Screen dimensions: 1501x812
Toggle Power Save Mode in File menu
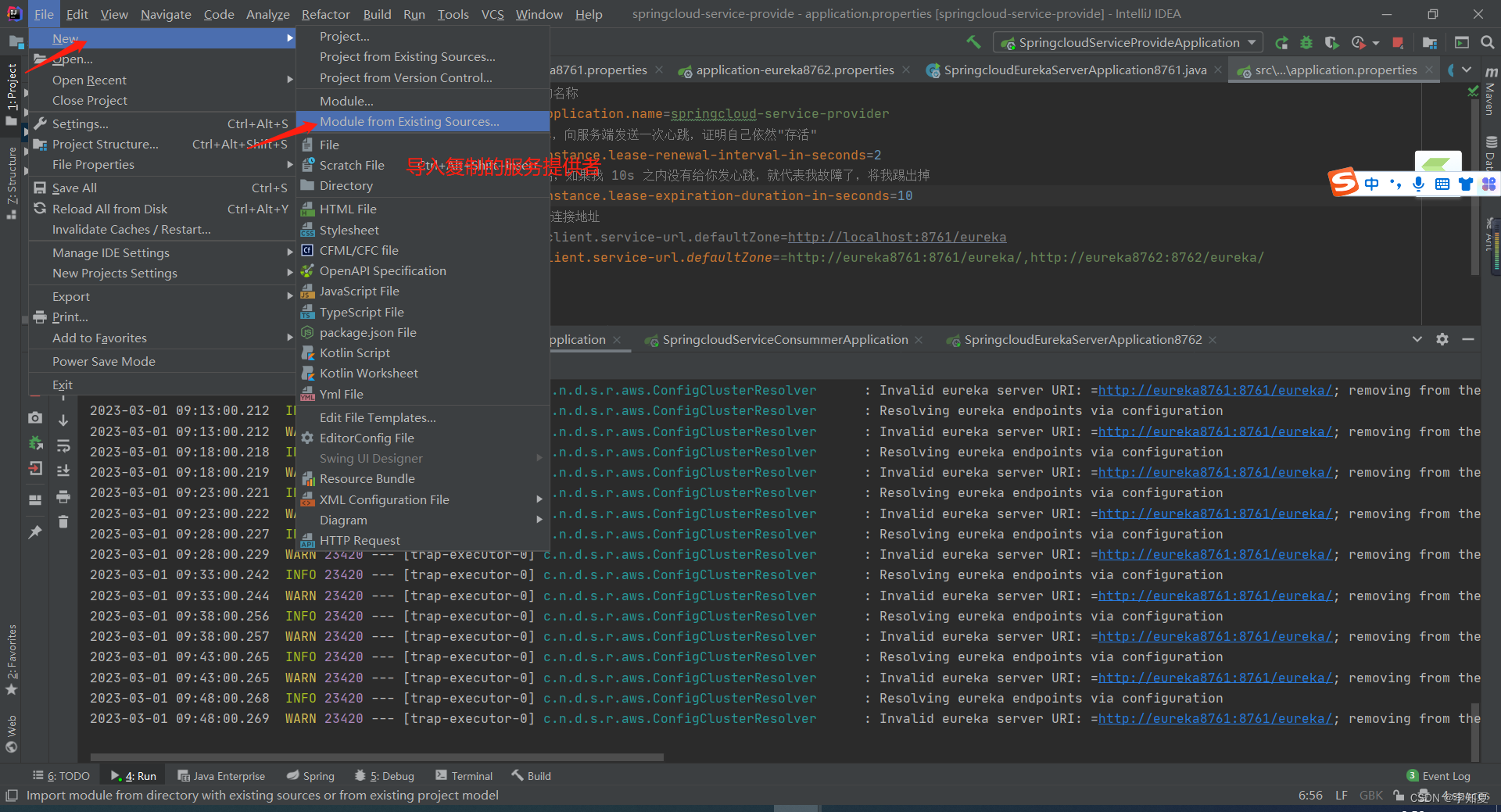click(162, 361)
